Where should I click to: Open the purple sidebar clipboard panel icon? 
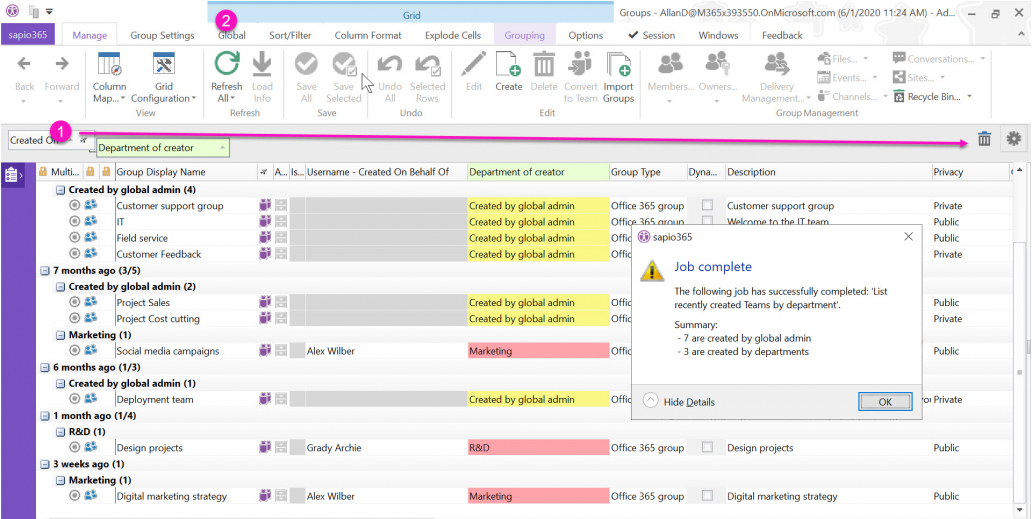(x=11, y=175)
